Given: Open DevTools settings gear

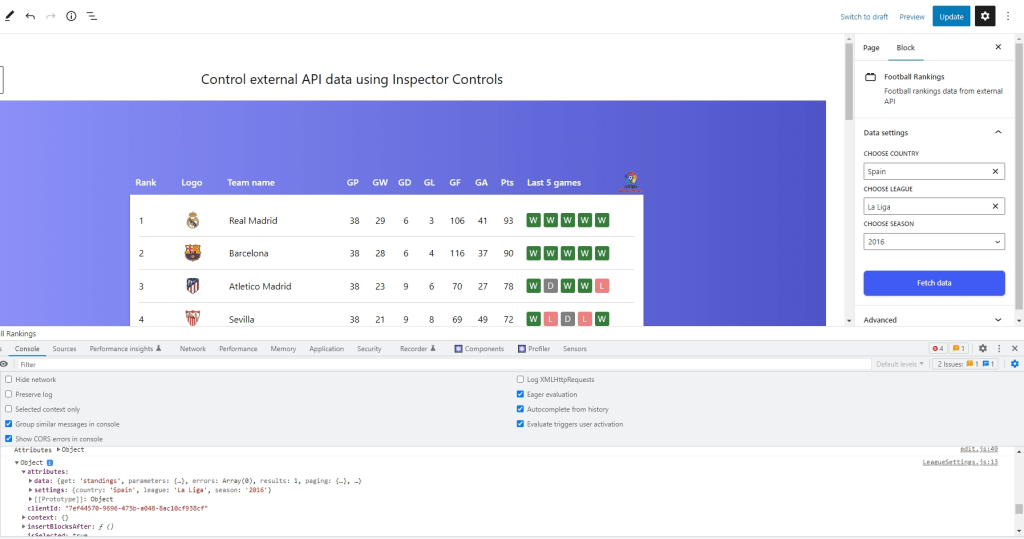Looking at the screenshot, I should (x=983, y=349).
